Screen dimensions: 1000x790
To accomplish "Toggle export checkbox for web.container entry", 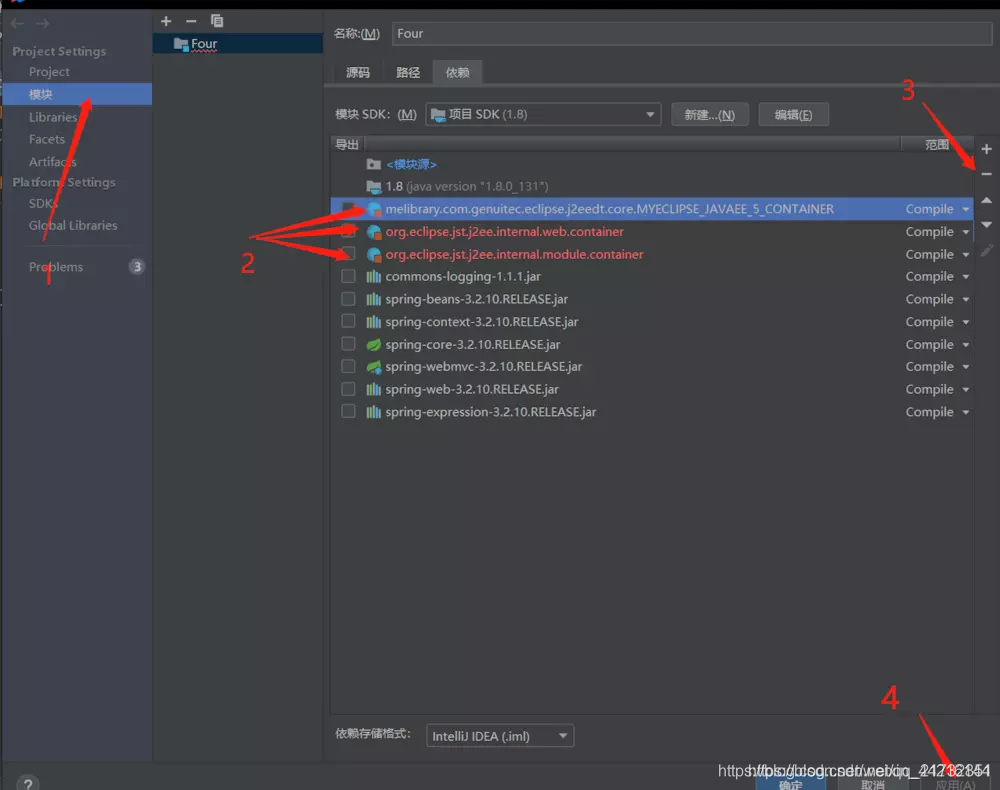I will tap(348, 231).
